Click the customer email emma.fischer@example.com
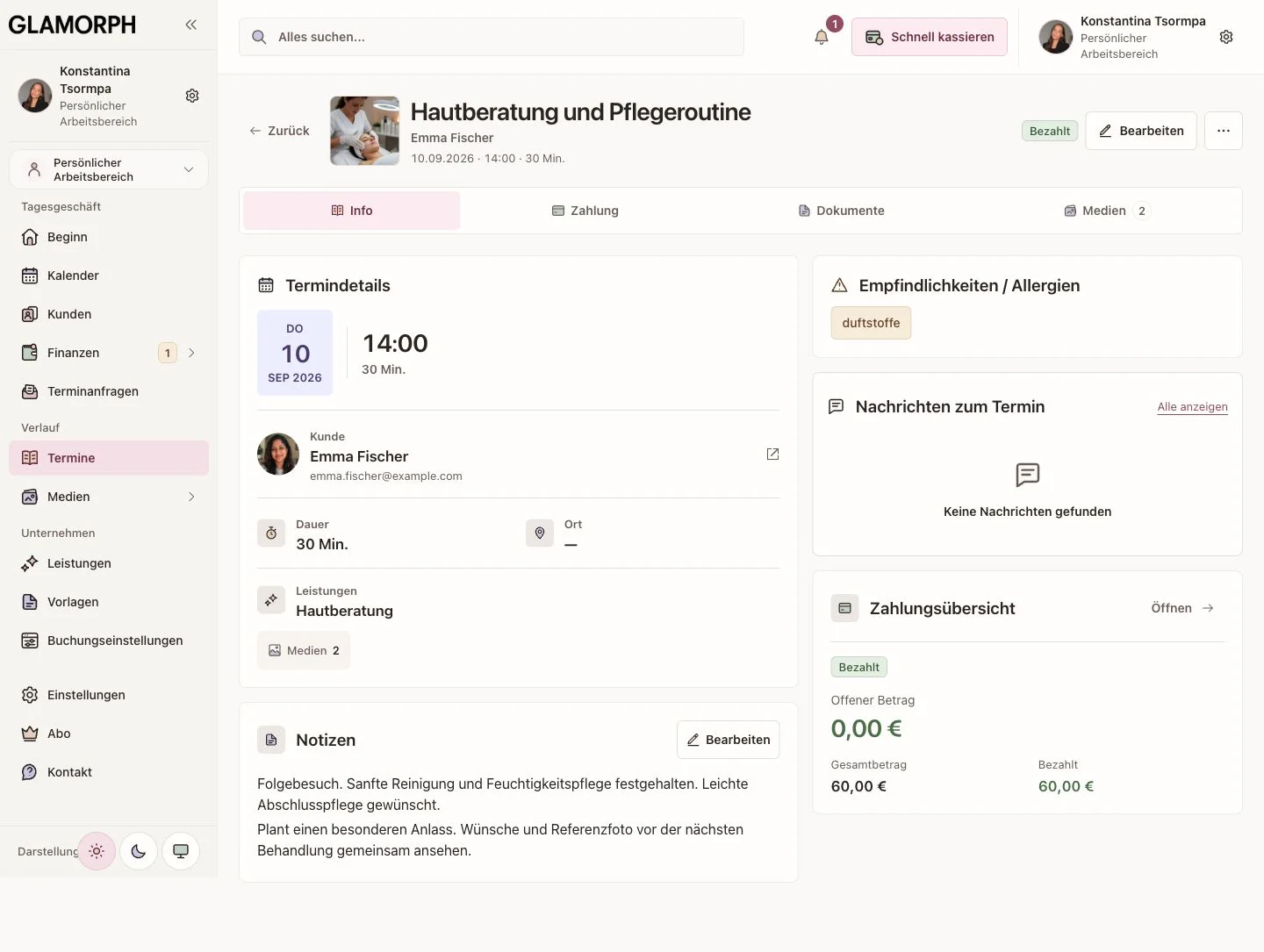1264x952 pixels. click(386, 476)
